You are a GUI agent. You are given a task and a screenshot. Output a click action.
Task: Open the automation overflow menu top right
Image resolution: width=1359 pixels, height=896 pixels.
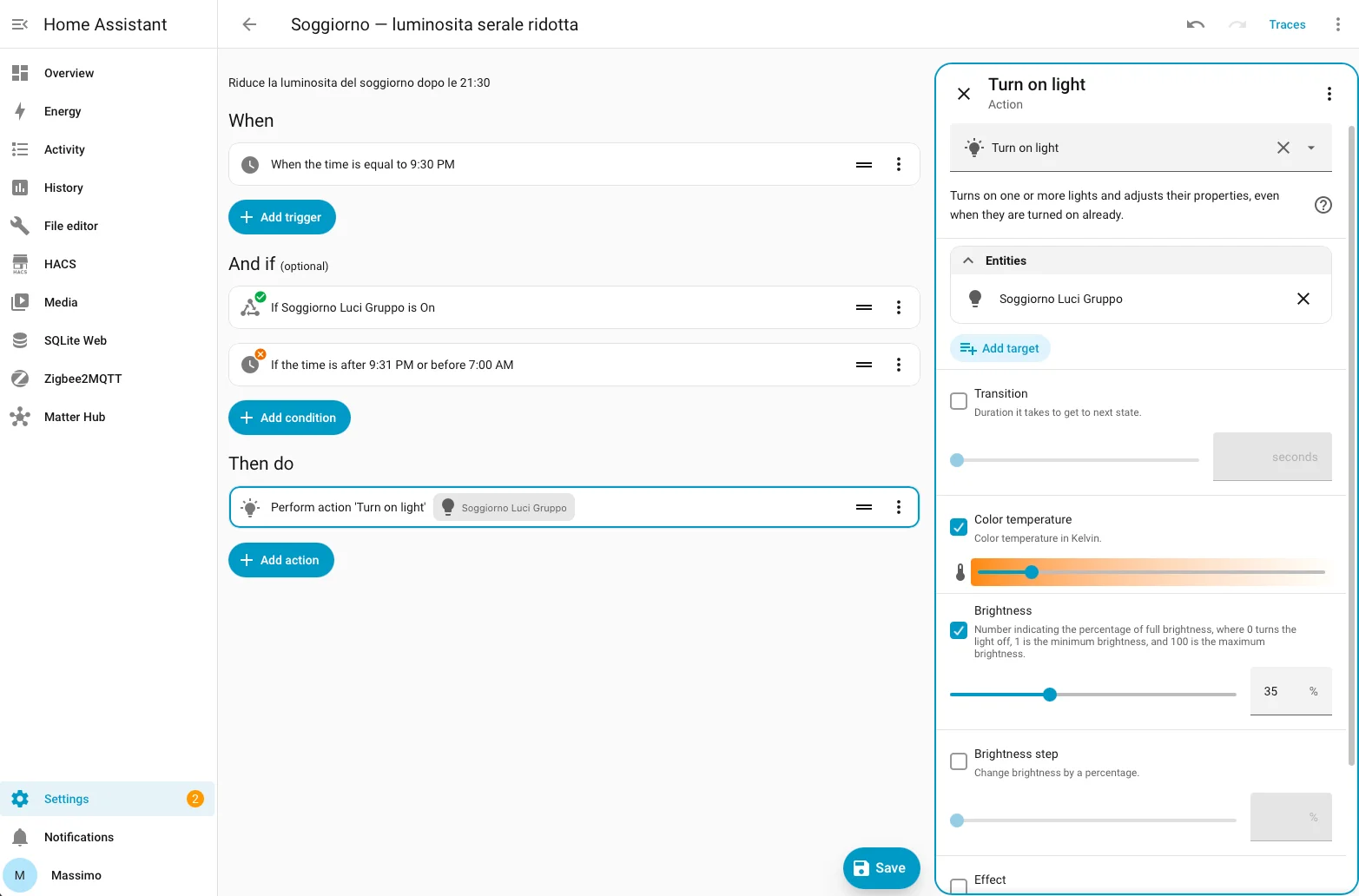point(1337,24)
